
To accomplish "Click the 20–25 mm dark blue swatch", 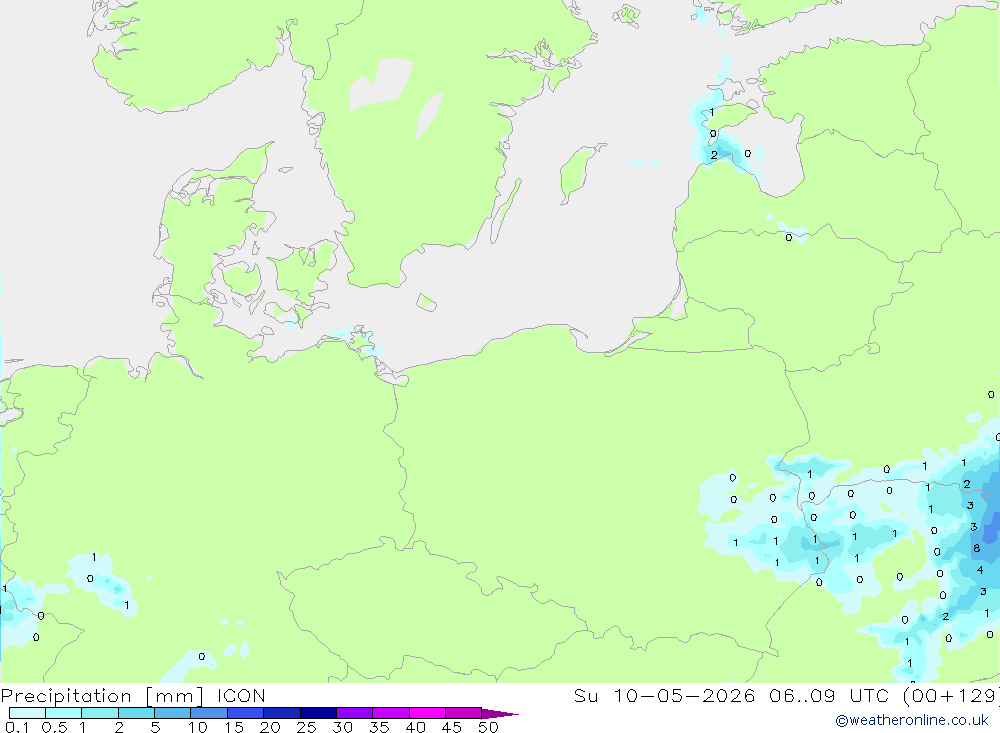I will 282,713.
